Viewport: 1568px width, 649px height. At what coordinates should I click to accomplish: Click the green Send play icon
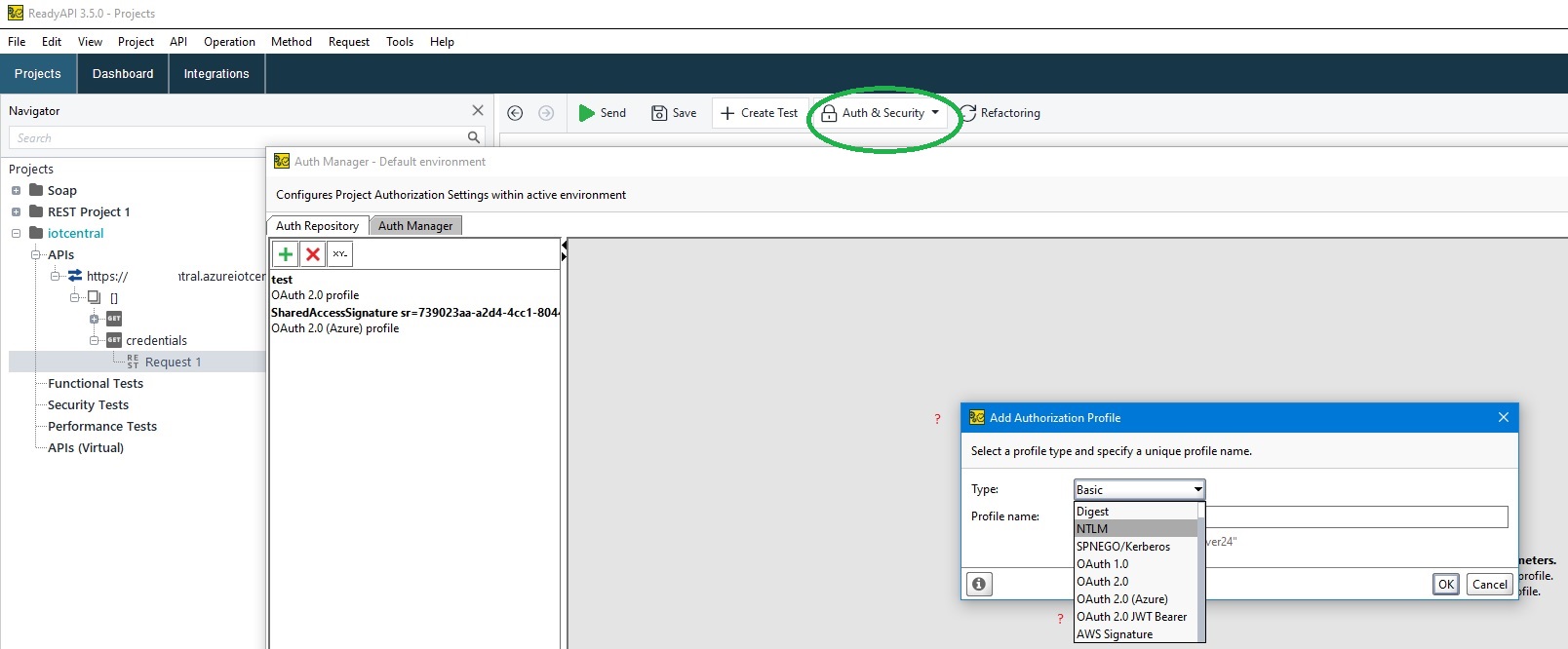[586, 113]
